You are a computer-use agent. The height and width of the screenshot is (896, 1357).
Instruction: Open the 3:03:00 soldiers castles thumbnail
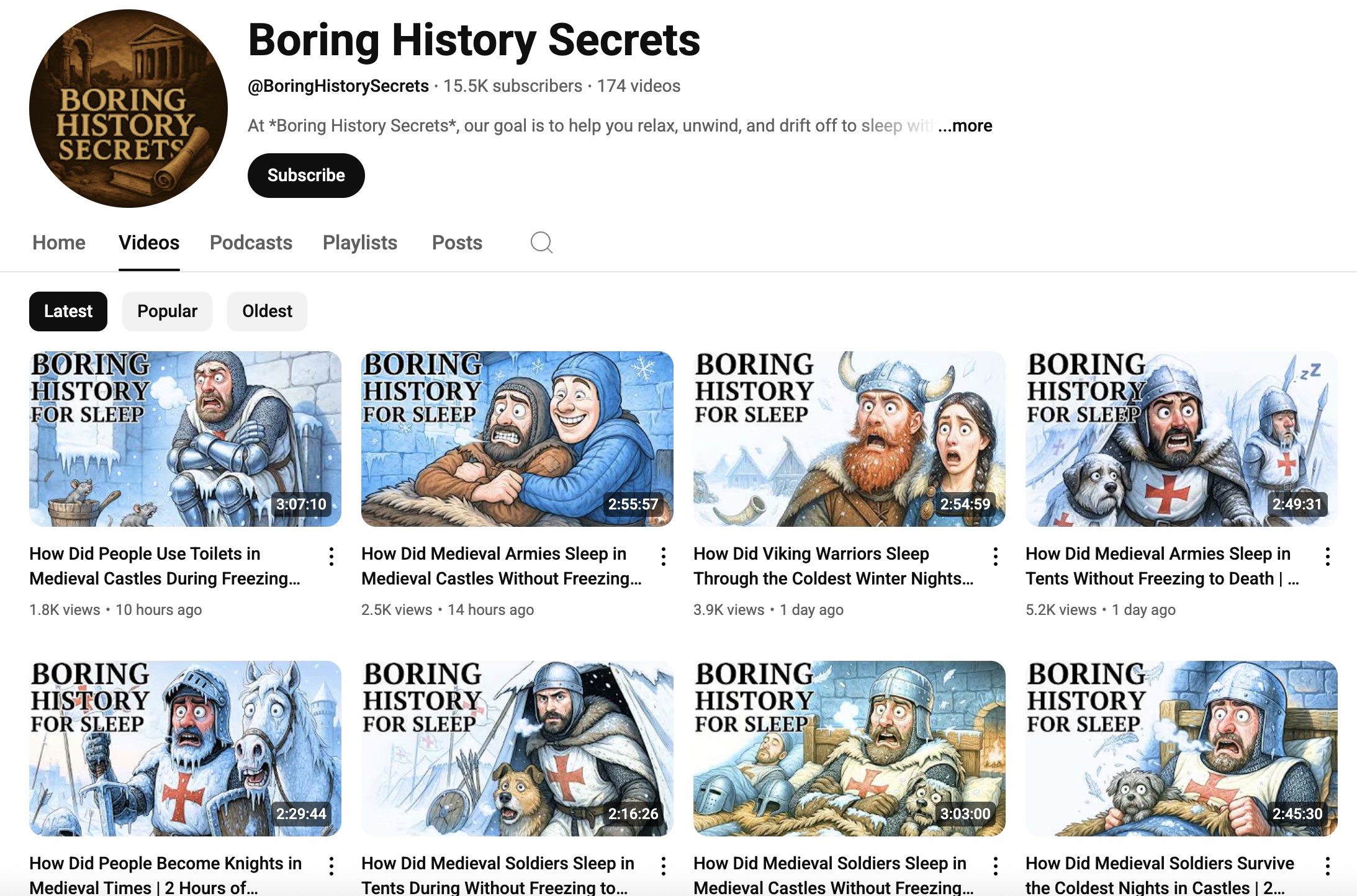849,749
